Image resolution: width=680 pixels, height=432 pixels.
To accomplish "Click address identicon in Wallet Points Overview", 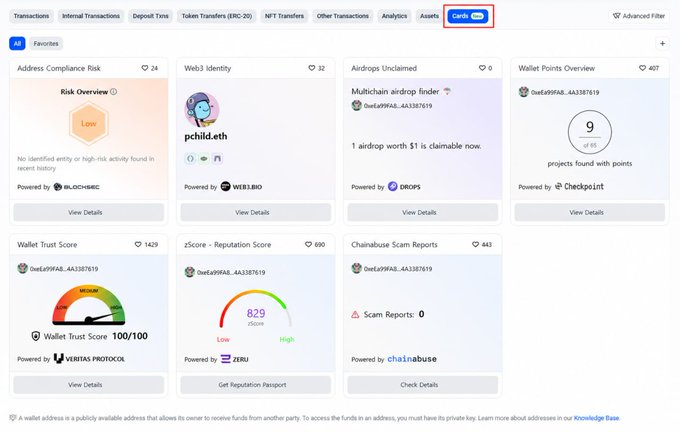I will [x=523, y=92].
